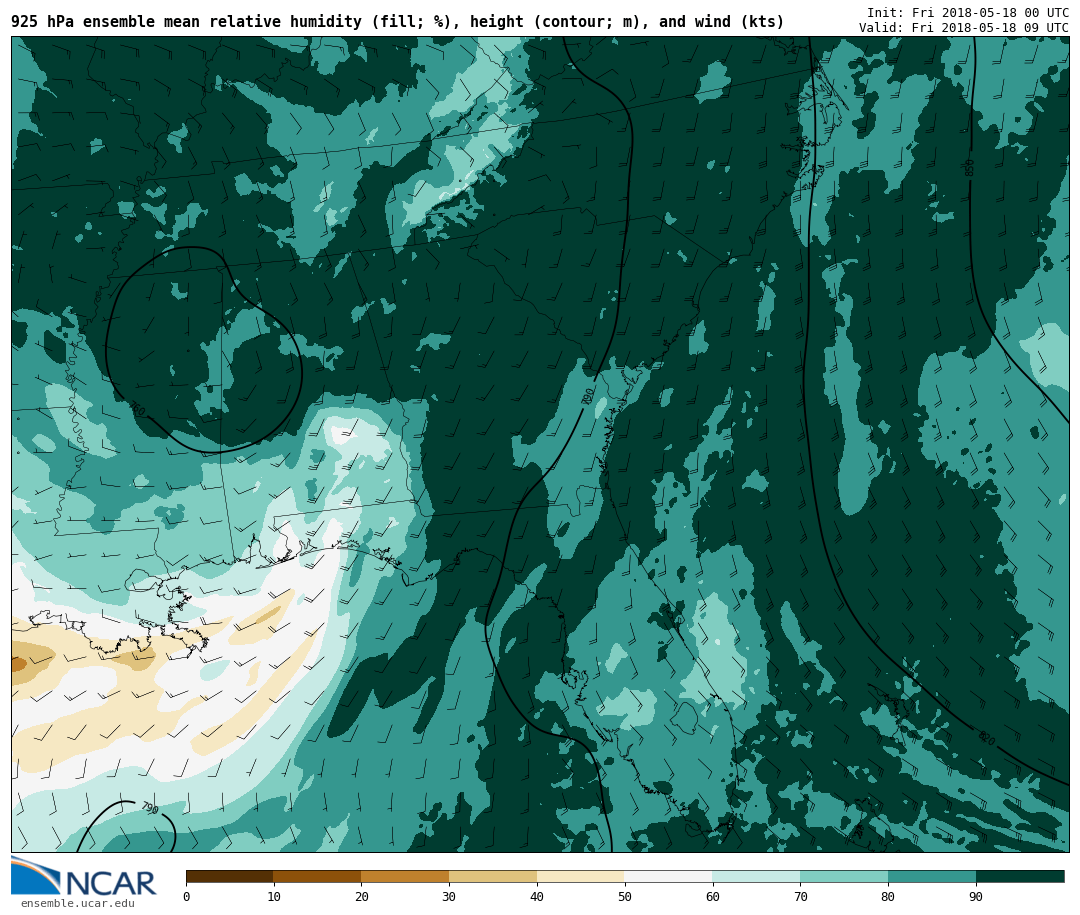The height and width of the screenshot is (915, 1080).
Task: Click the colorbar tick label 40
Action: tap(537, 896)
